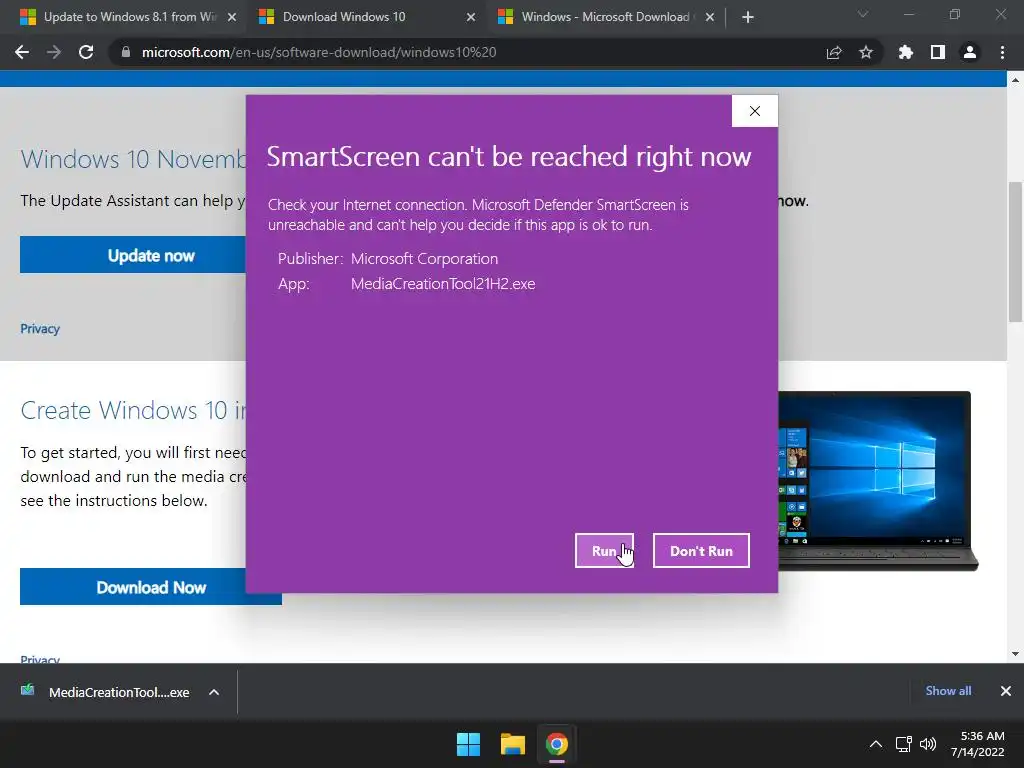The width and height of the screenshot is (1024, 768).
Task: Open the tab search dropdown chevron
Action: click(863, 14)
